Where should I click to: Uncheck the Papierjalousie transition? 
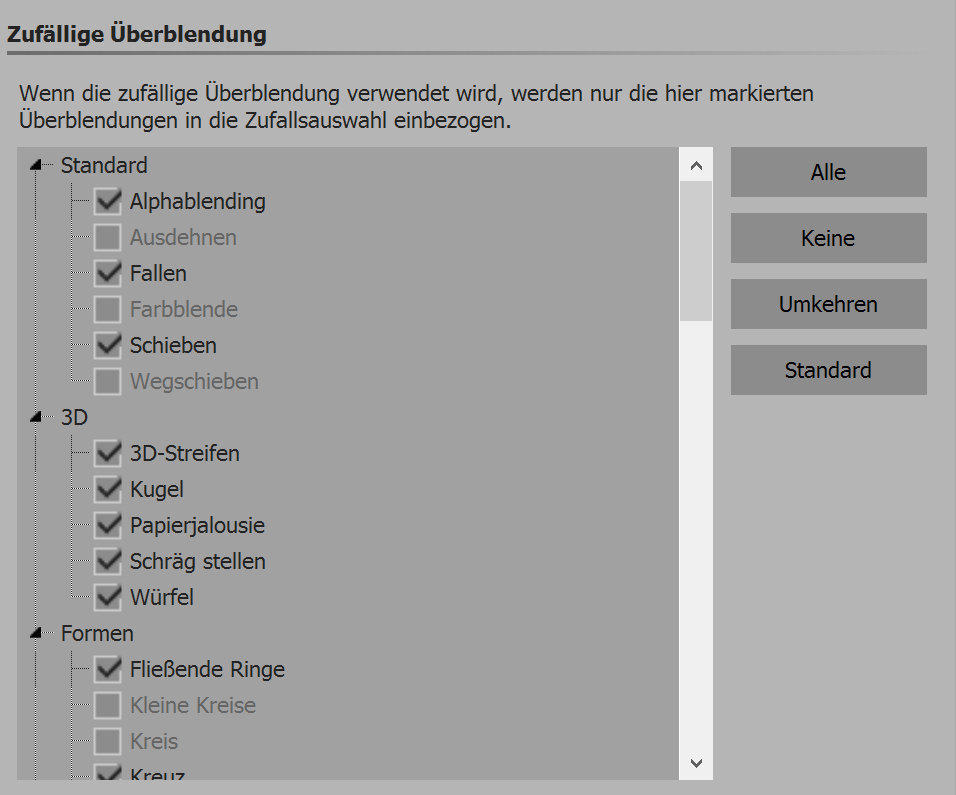point(108,525)
